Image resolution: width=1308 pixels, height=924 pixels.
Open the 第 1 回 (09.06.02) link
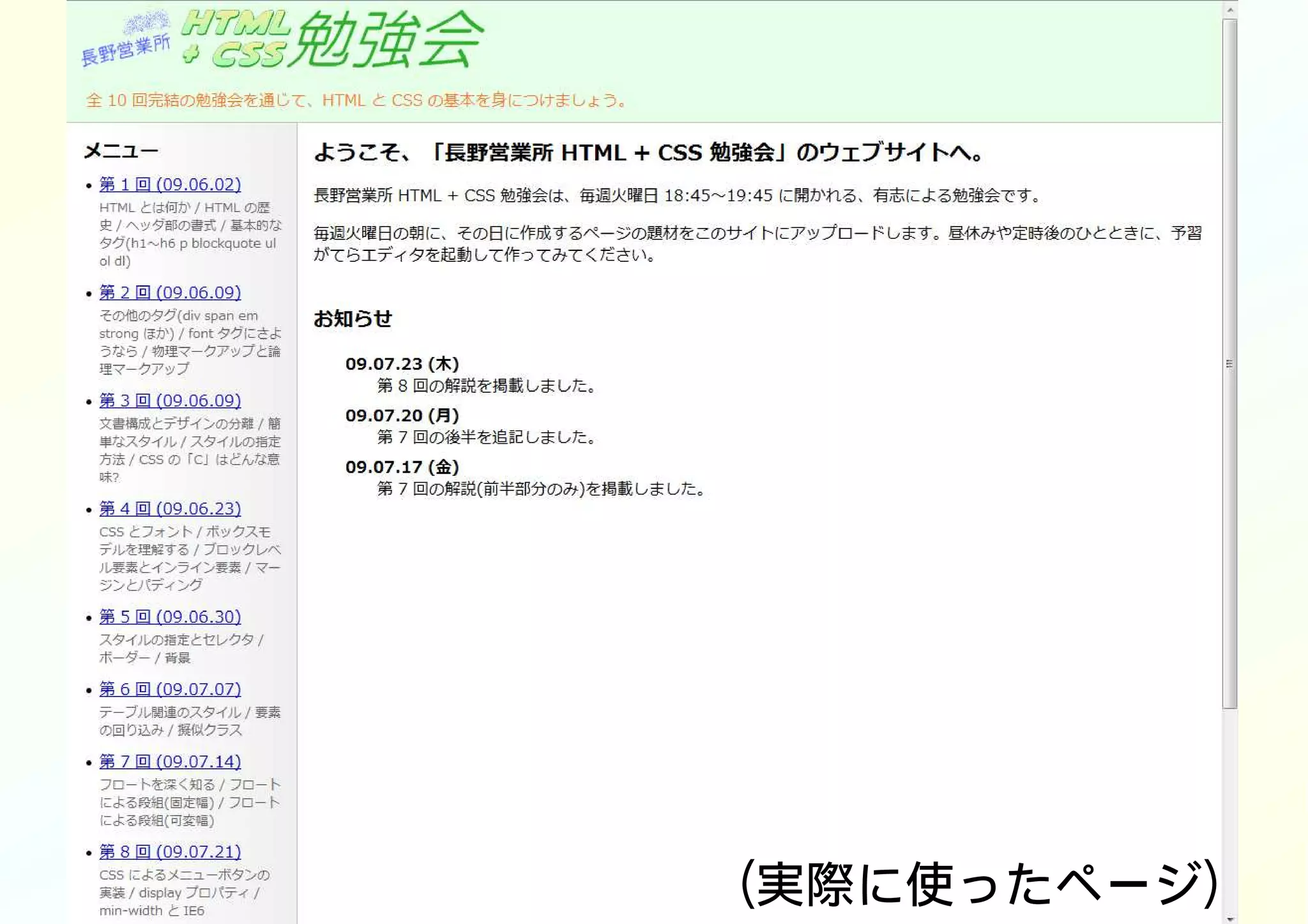(170, 185)
